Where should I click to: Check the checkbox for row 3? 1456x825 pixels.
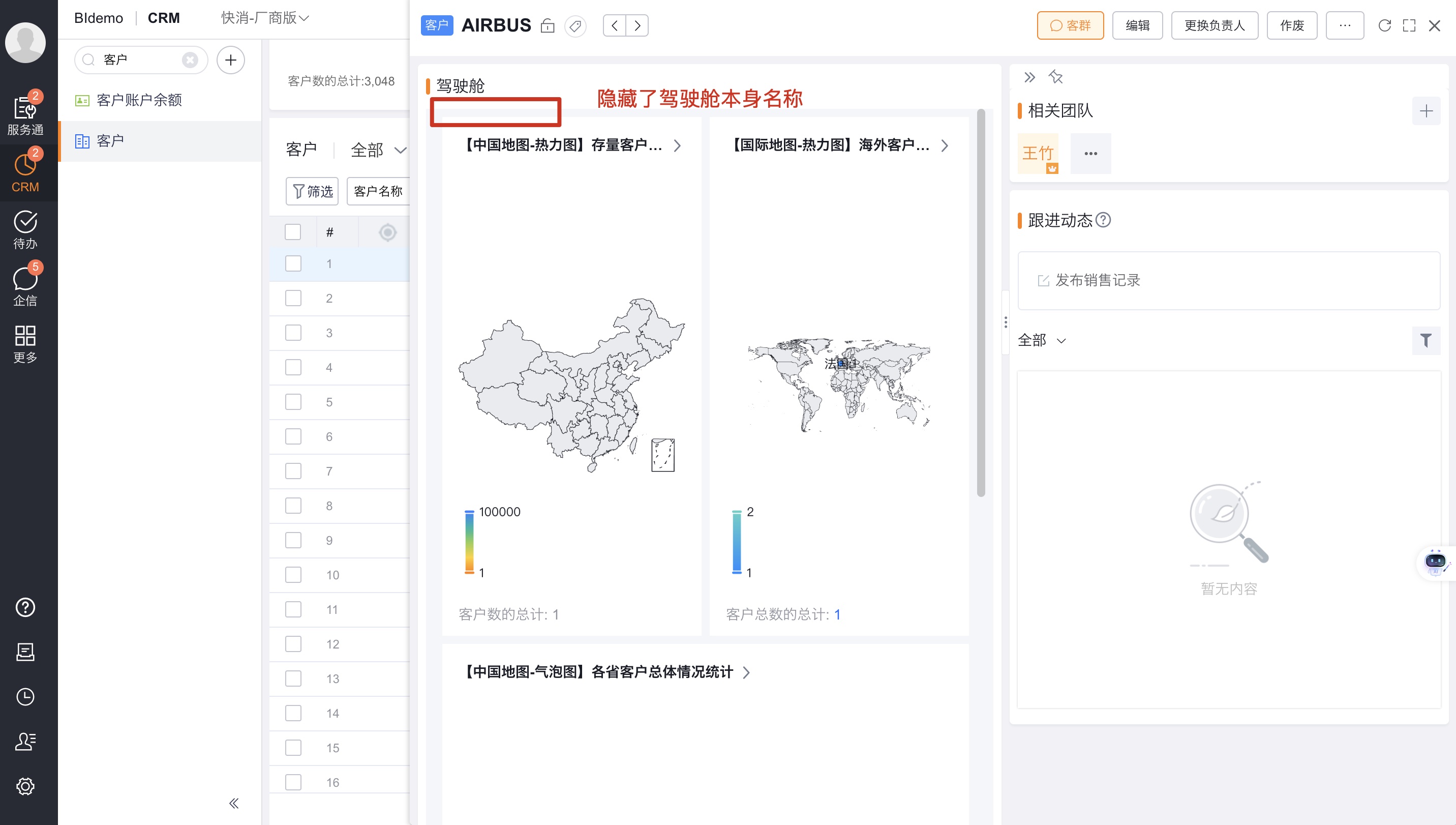click(293, 333)
